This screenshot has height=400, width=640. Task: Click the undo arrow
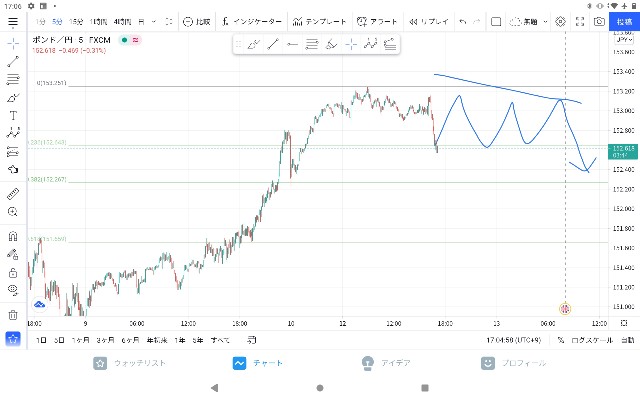click(x=462, y=22)
